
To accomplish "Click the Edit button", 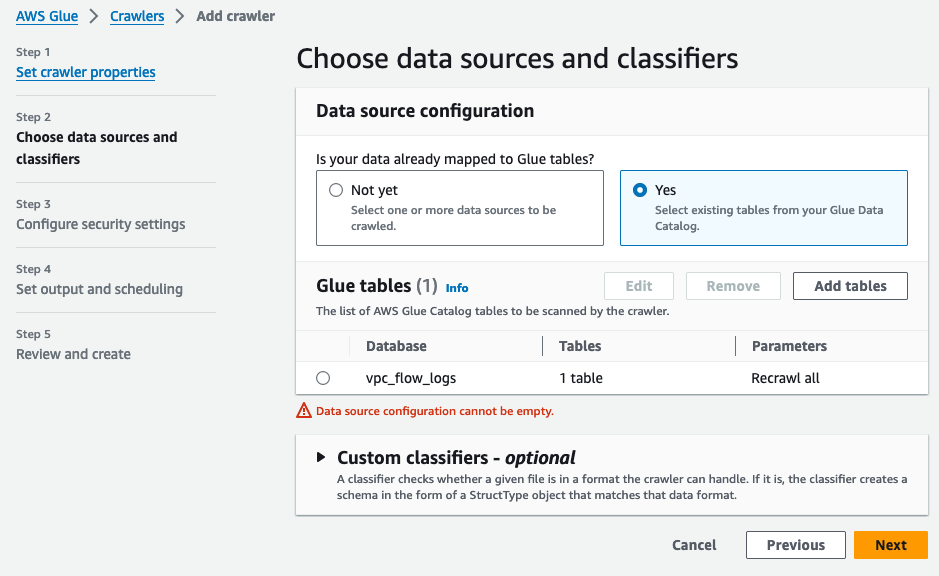I will (639, 286).
